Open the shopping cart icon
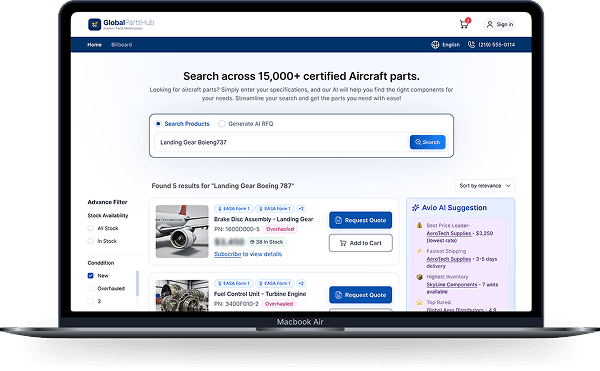This screenshot has width=600, height=371. [464, 24]
